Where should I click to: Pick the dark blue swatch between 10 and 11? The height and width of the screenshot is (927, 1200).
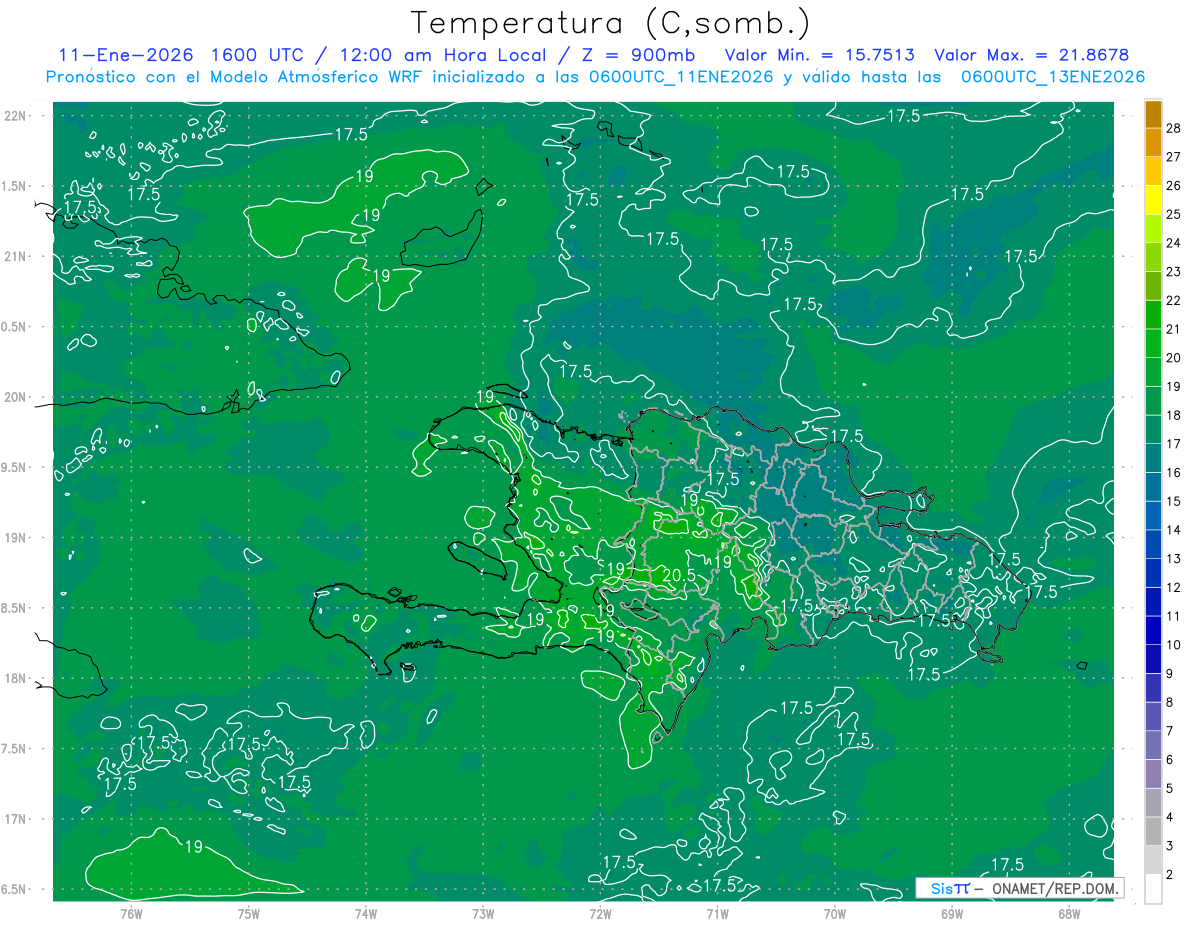(x=1154, y=630)
